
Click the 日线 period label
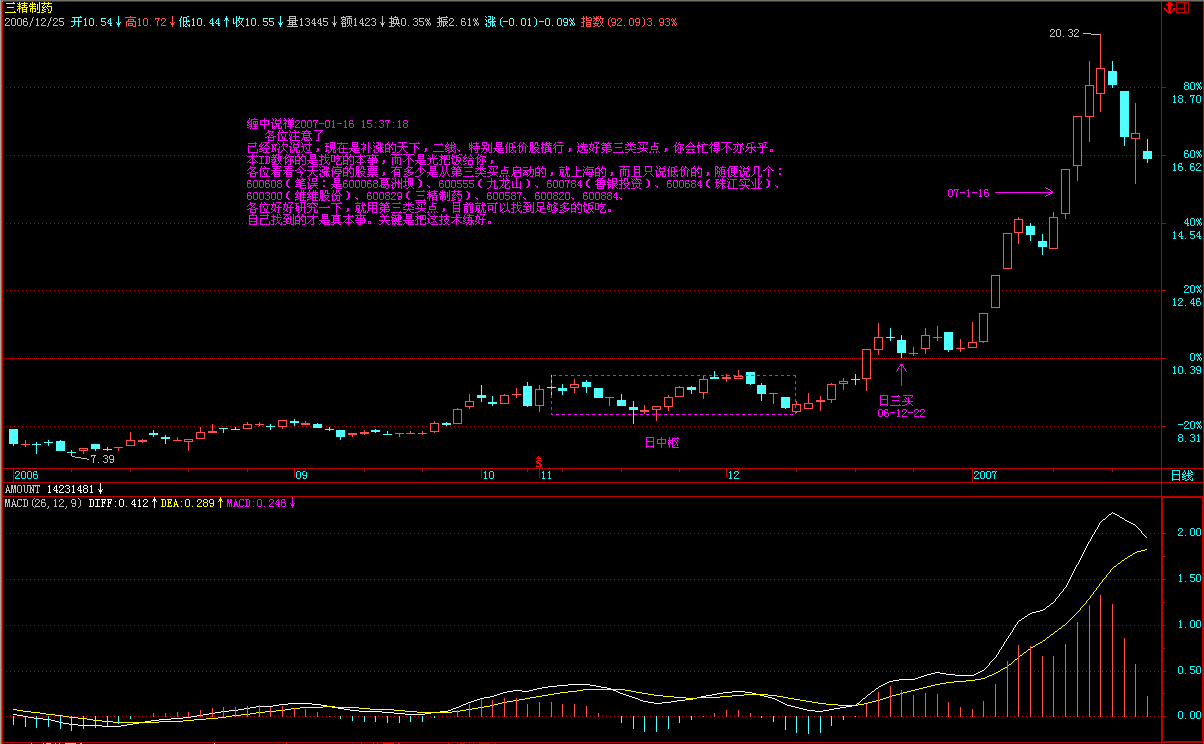1181,476
